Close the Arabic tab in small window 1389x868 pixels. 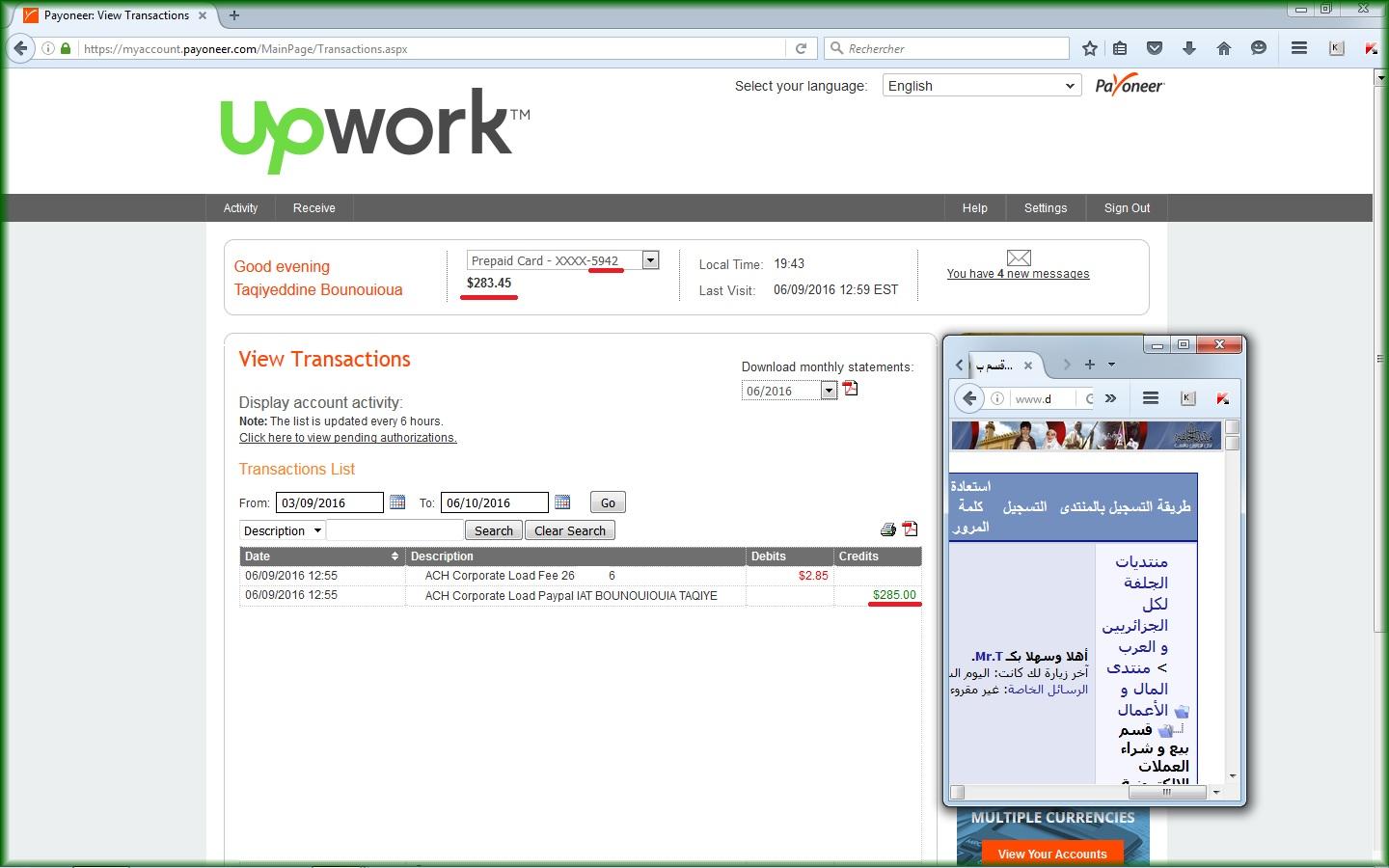[x=1028, y=365]
